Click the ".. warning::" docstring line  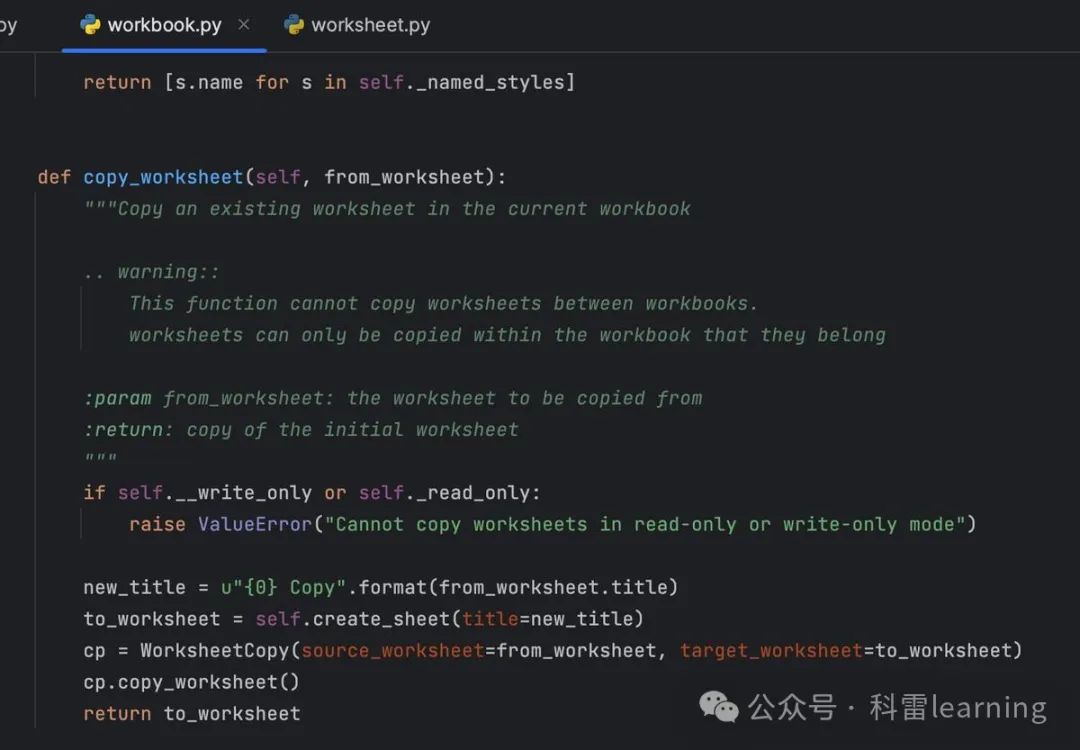tap(152, 273)
